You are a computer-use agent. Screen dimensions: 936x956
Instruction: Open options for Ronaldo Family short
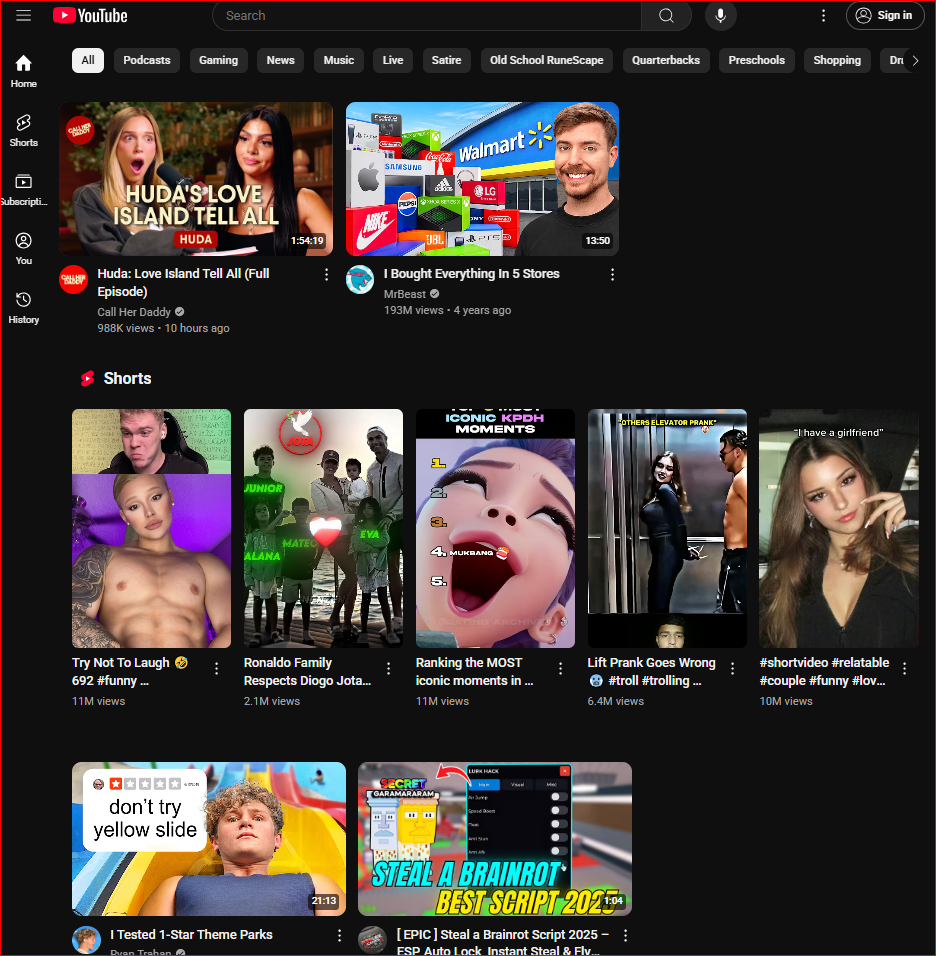click(x=388, y=669)
